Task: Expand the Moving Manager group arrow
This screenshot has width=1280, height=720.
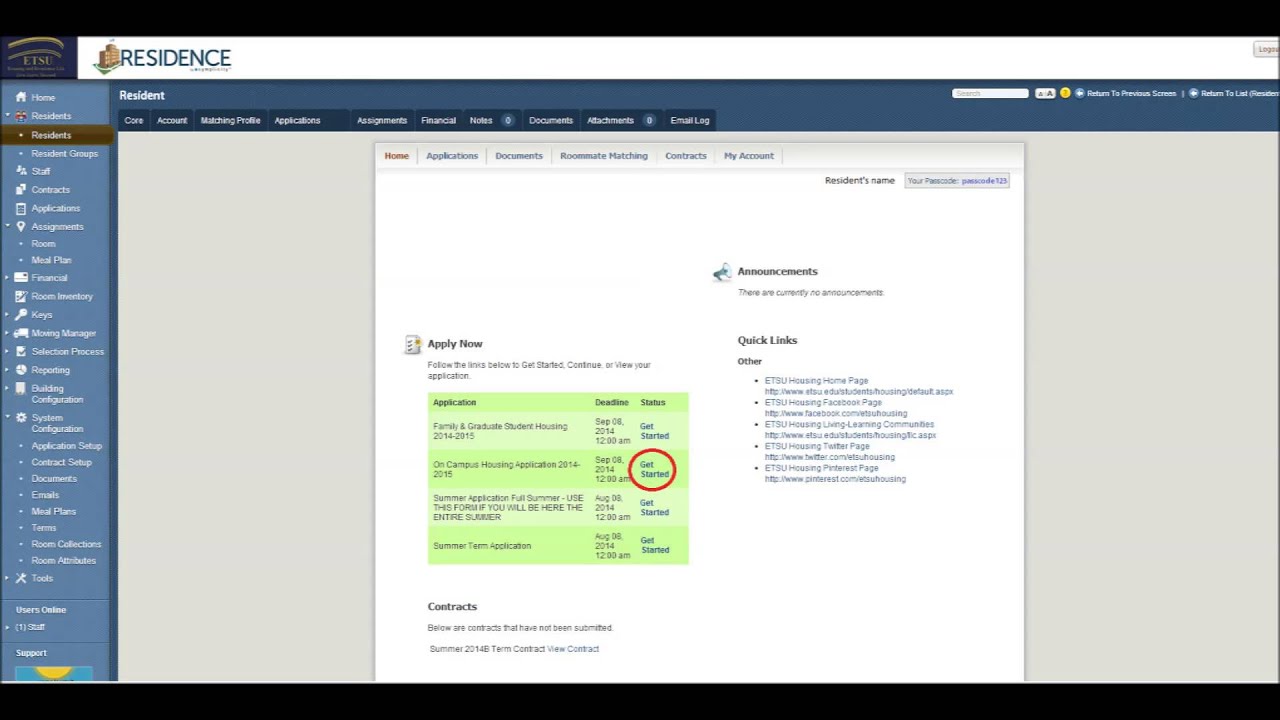Action: 8,333
